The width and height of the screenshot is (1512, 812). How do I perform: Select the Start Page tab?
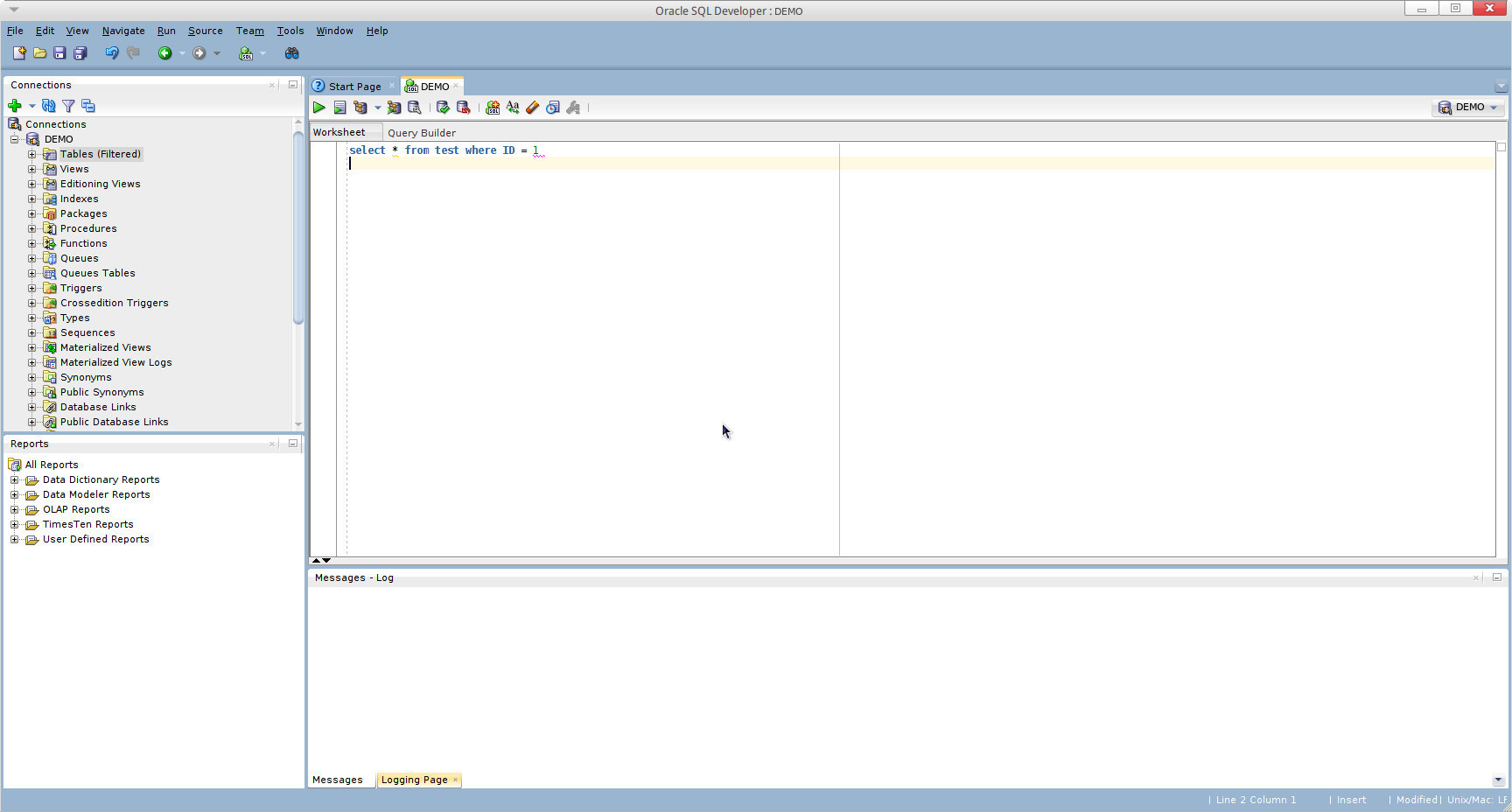click(354, 87)
